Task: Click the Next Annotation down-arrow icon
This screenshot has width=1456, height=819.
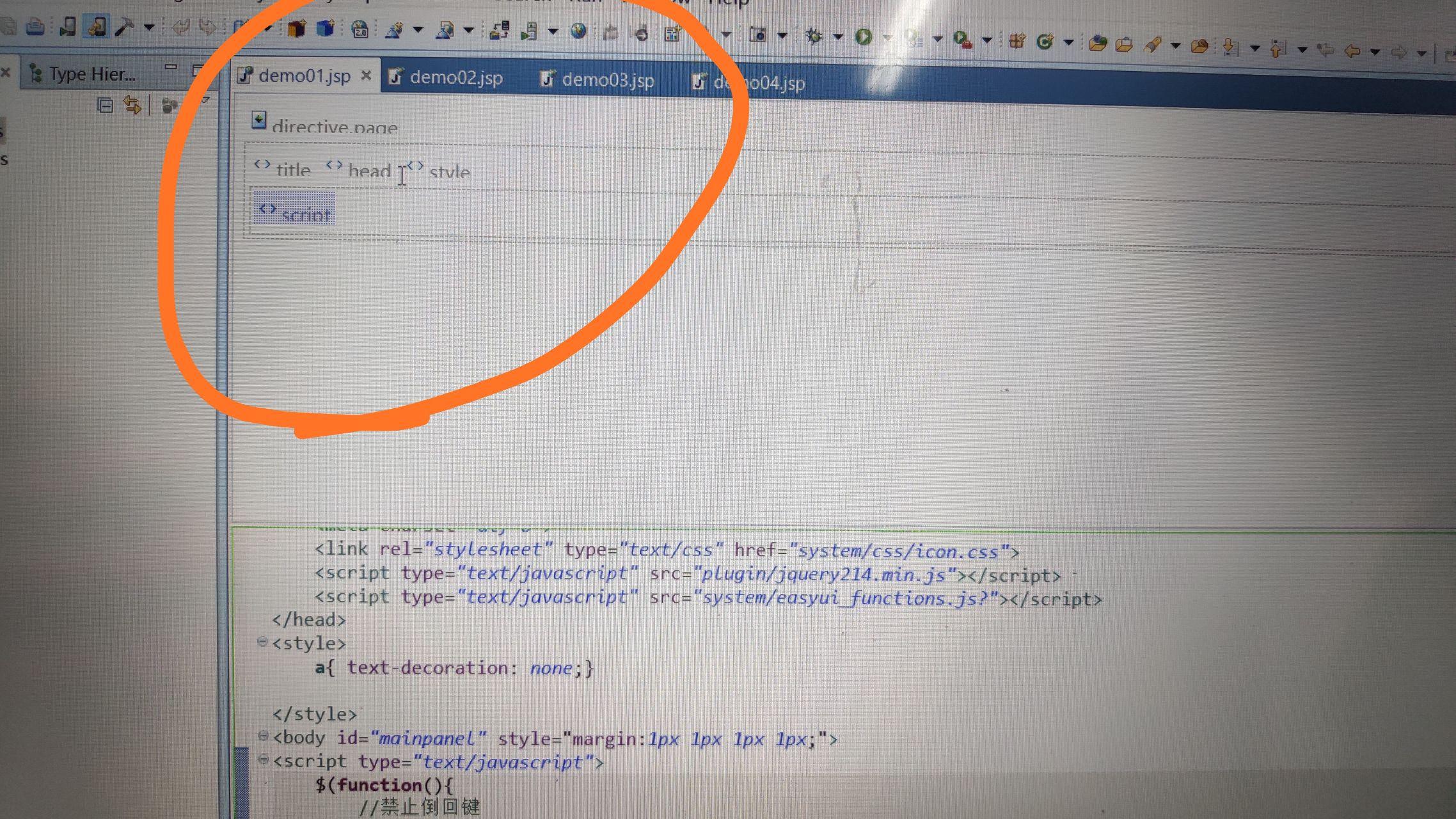Action: [x=1230, y=47]
